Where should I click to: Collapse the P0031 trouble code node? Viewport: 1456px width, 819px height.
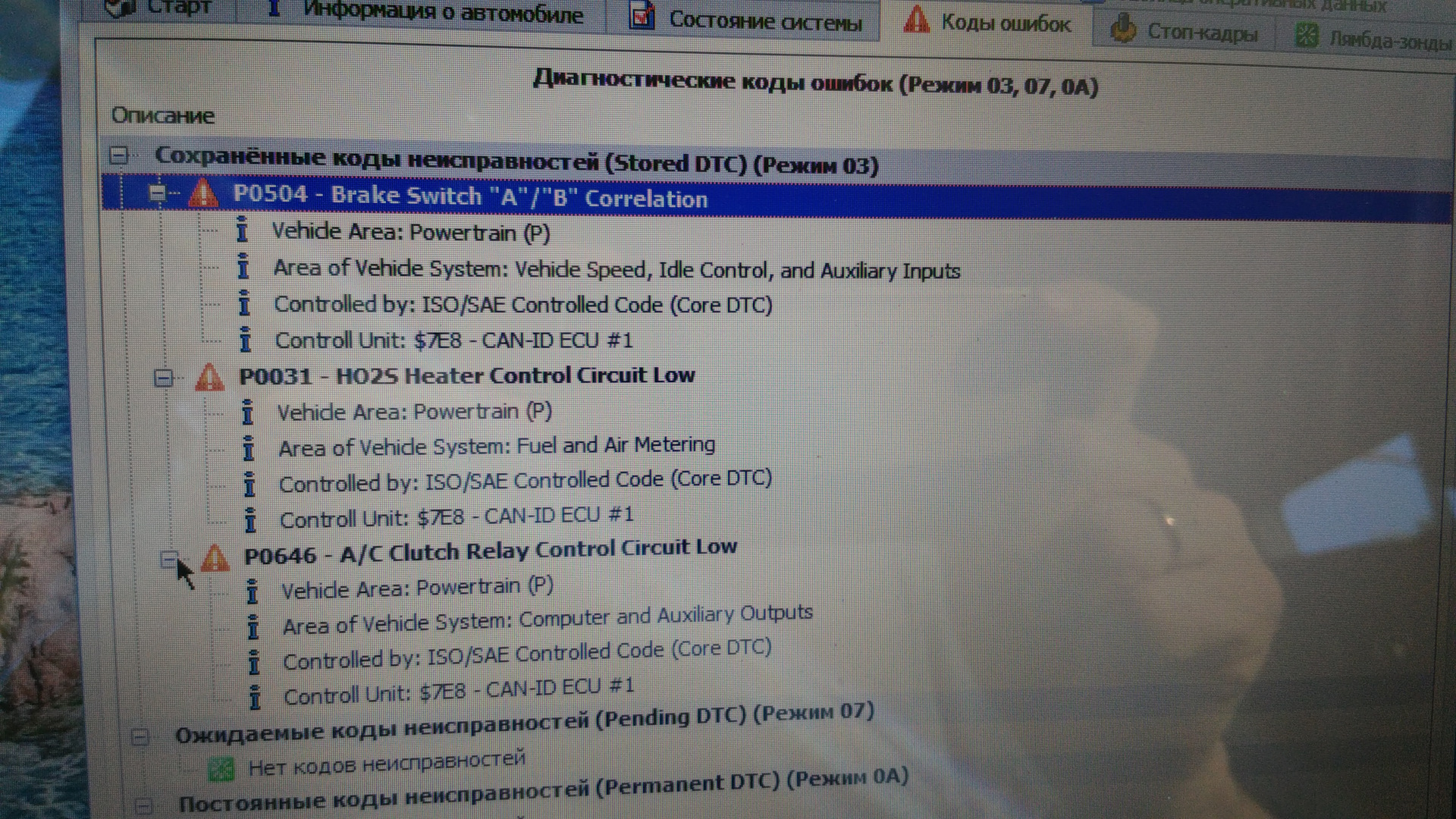[x=163, y=377]
